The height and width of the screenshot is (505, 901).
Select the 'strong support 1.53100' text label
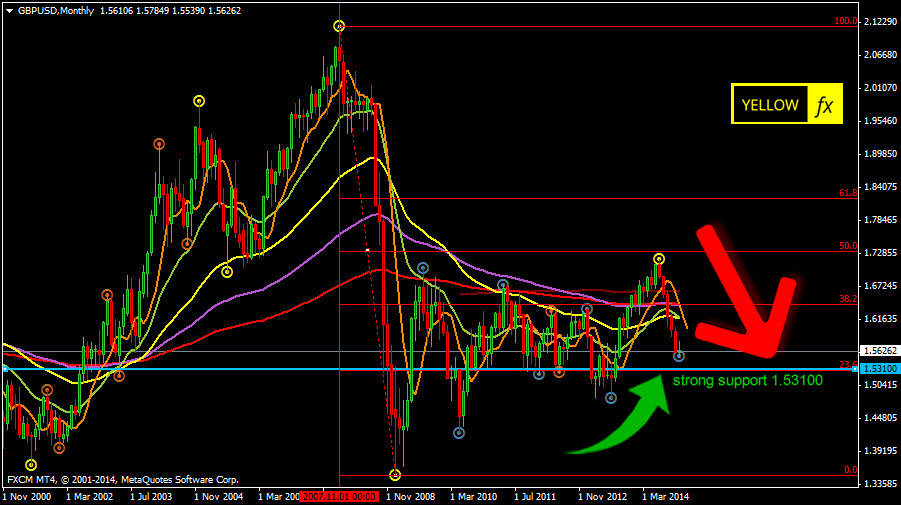(747, 381)
